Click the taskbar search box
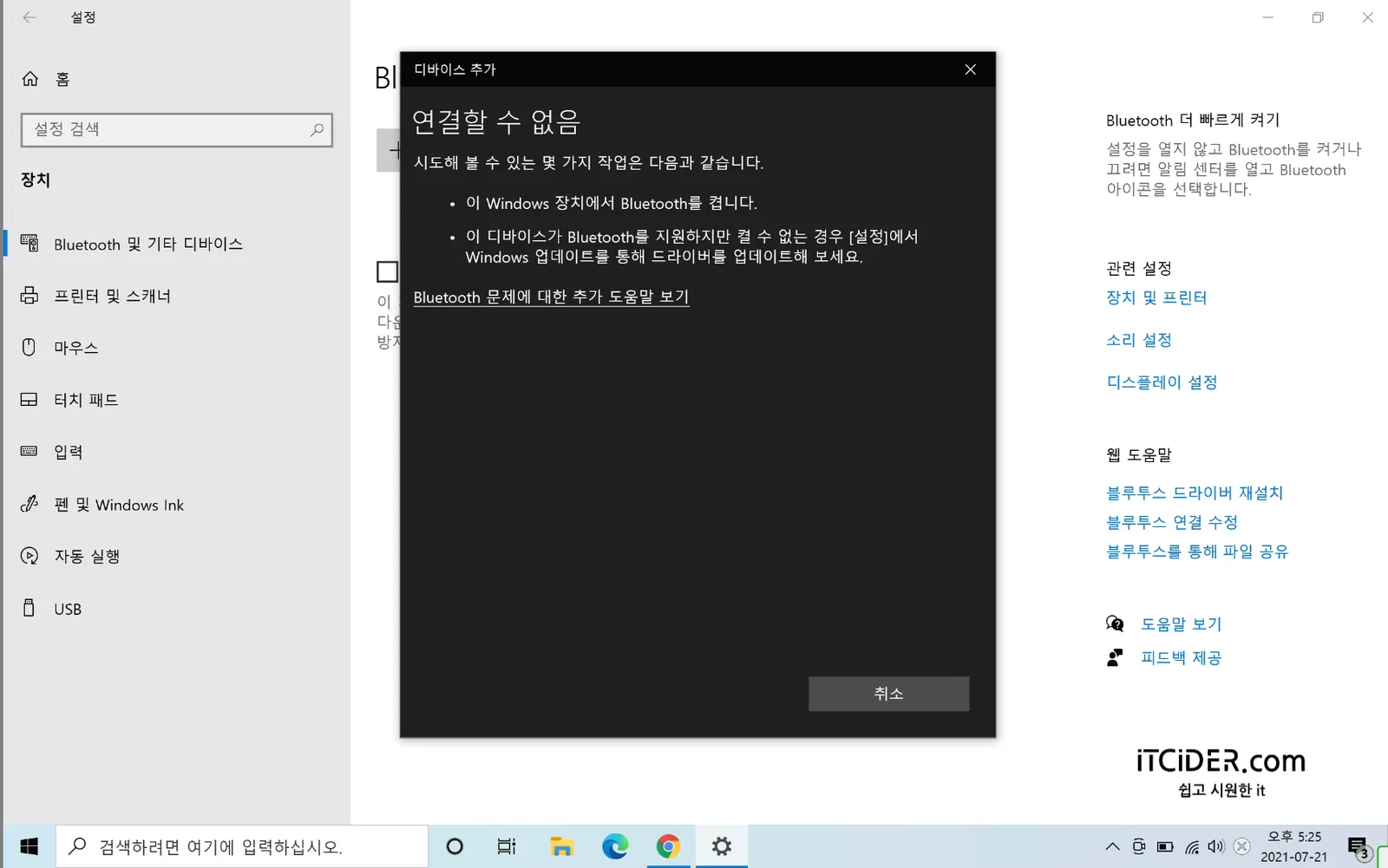 (242, 846)
